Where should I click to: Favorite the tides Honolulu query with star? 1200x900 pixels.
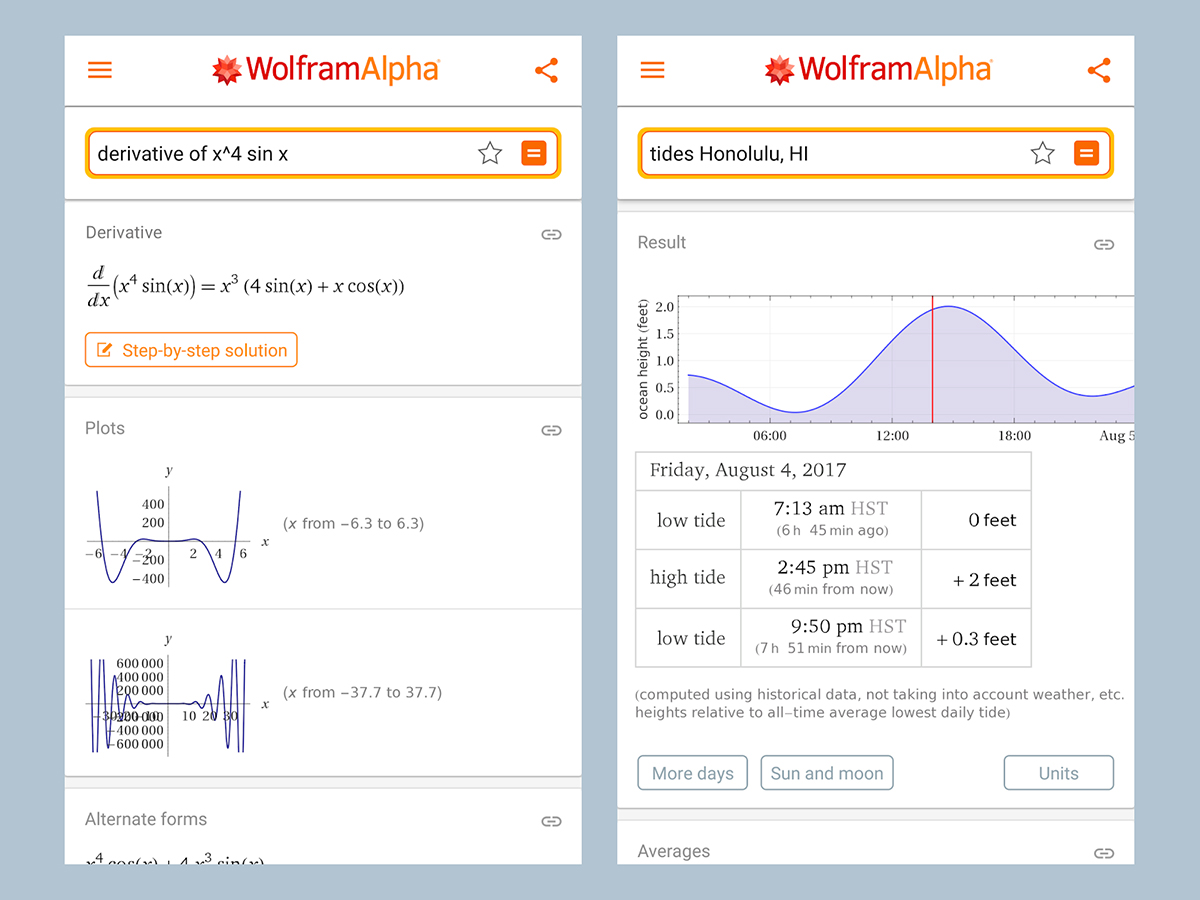[1042, 153]
